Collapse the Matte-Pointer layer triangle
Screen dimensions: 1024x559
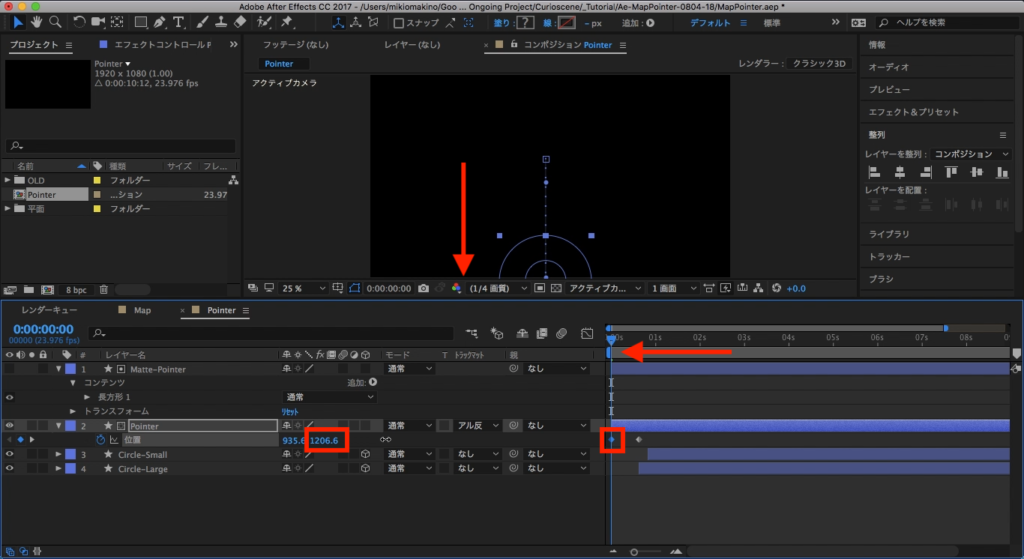(58, 369)
